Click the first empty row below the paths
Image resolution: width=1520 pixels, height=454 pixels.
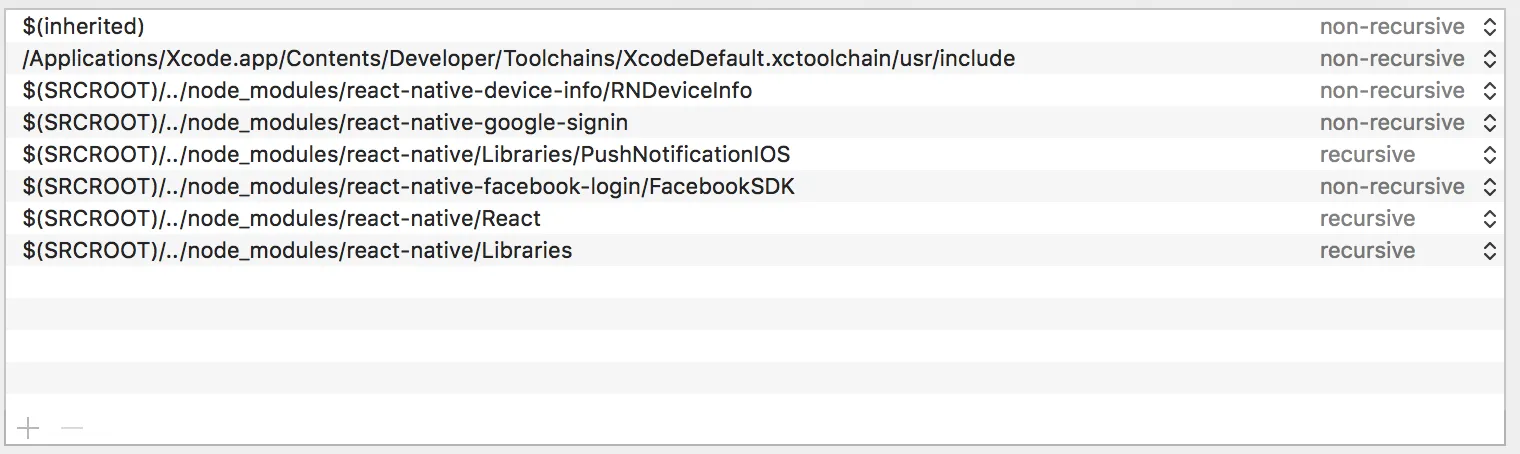pyautogui.click(x=700, y=282)
